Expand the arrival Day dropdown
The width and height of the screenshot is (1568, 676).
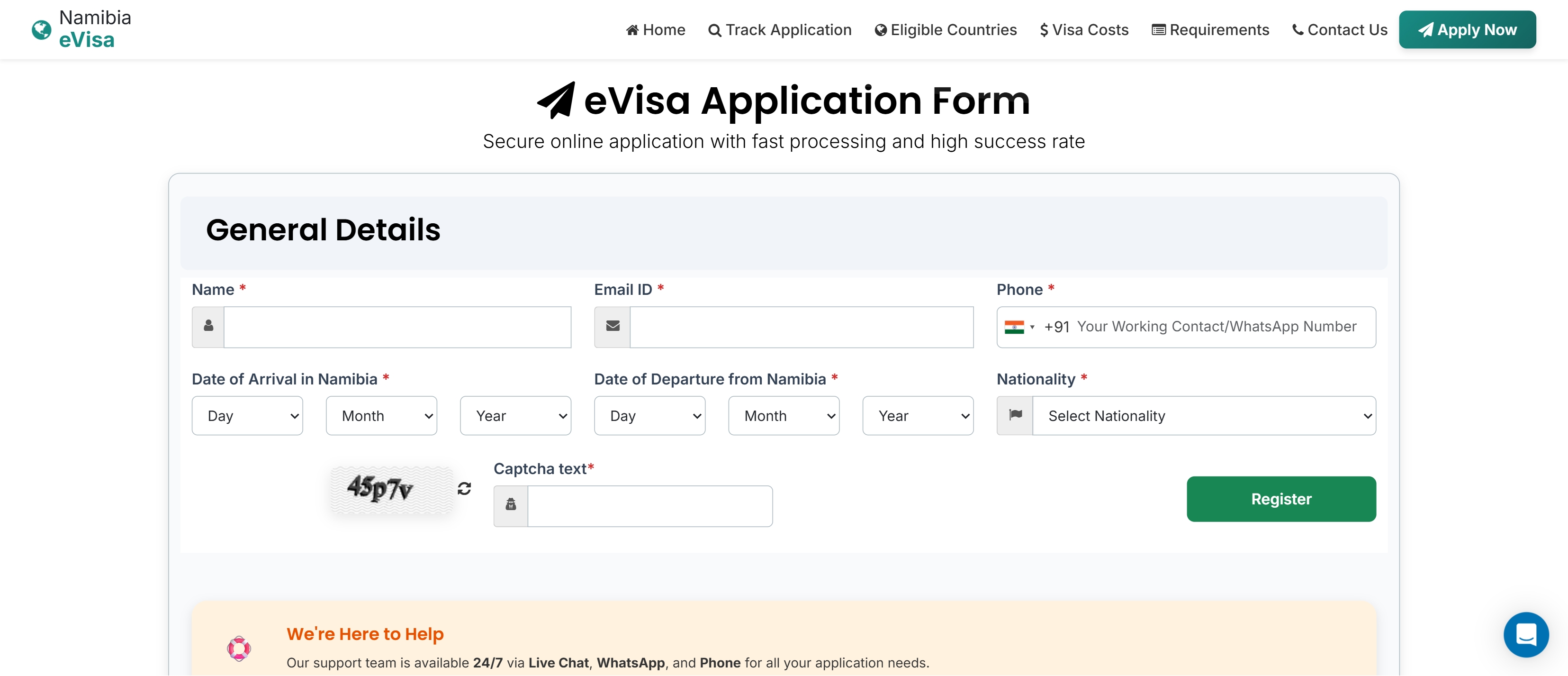(247, 416)
